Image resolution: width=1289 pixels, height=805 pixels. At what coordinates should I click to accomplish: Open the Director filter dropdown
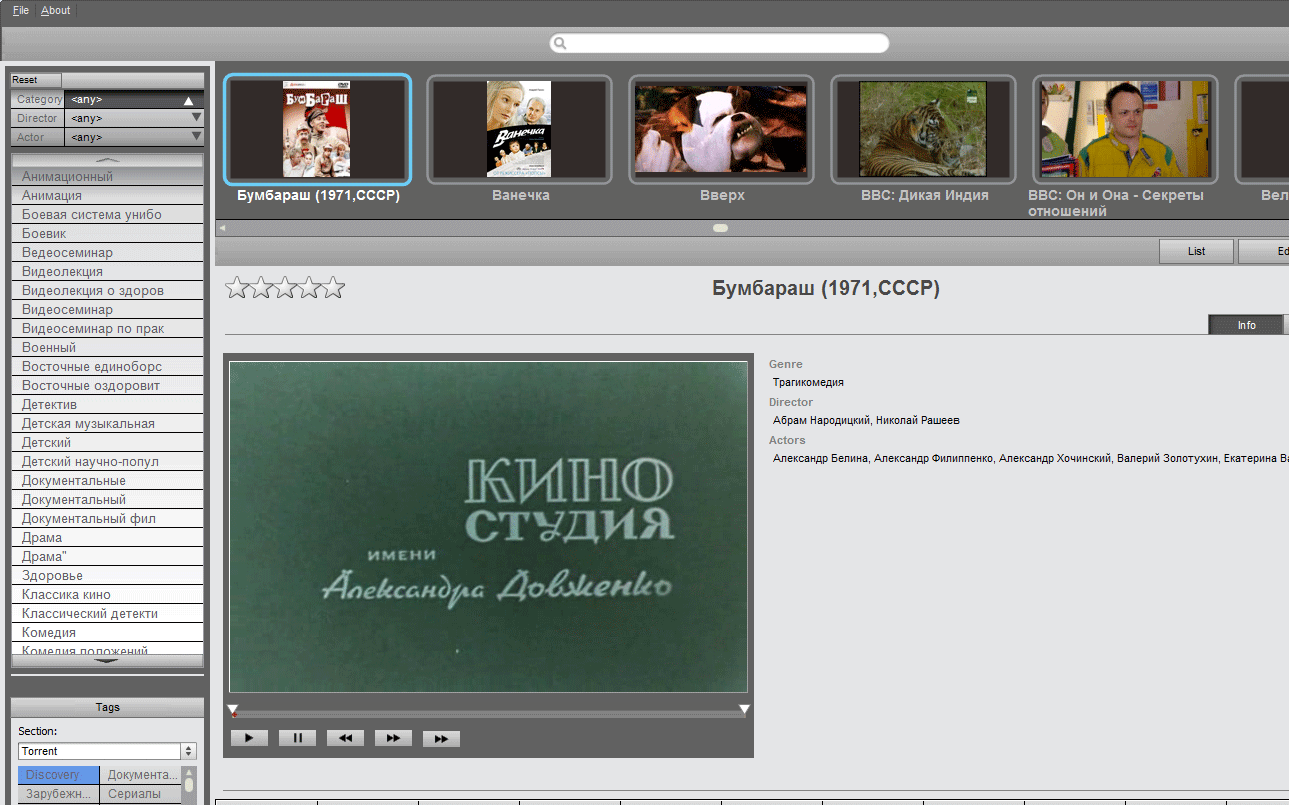tap(134, 118)
